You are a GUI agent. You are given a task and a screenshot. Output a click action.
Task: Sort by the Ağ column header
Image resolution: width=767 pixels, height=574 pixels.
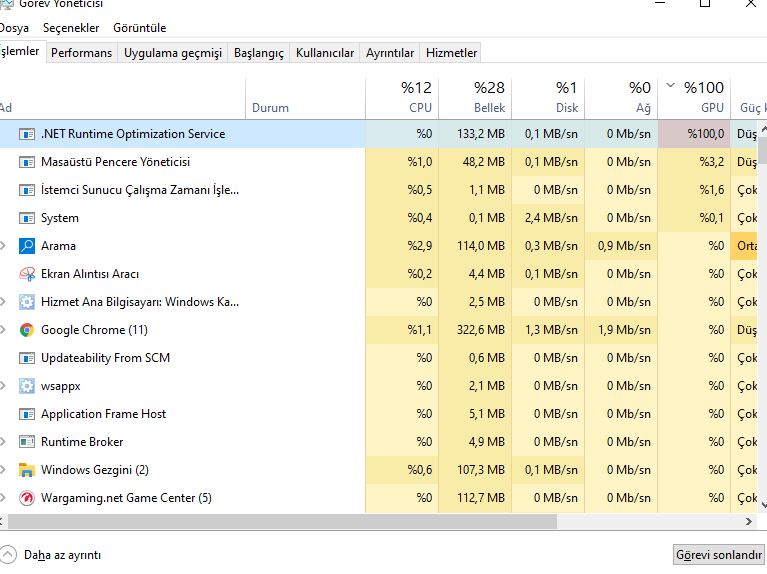click(x=621, y=98)
